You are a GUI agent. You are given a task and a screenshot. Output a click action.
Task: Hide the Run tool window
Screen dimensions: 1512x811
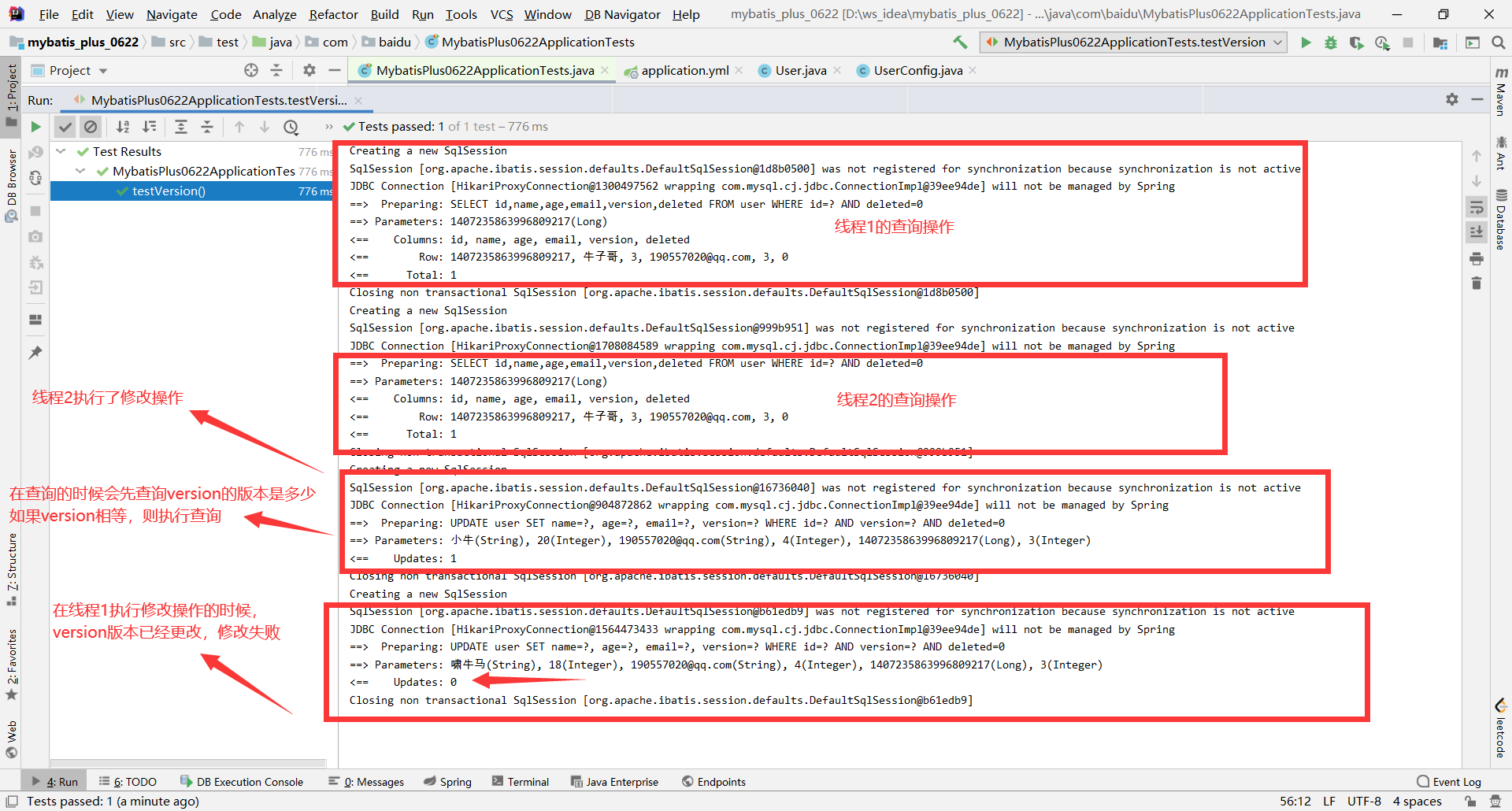[1477, 99]
